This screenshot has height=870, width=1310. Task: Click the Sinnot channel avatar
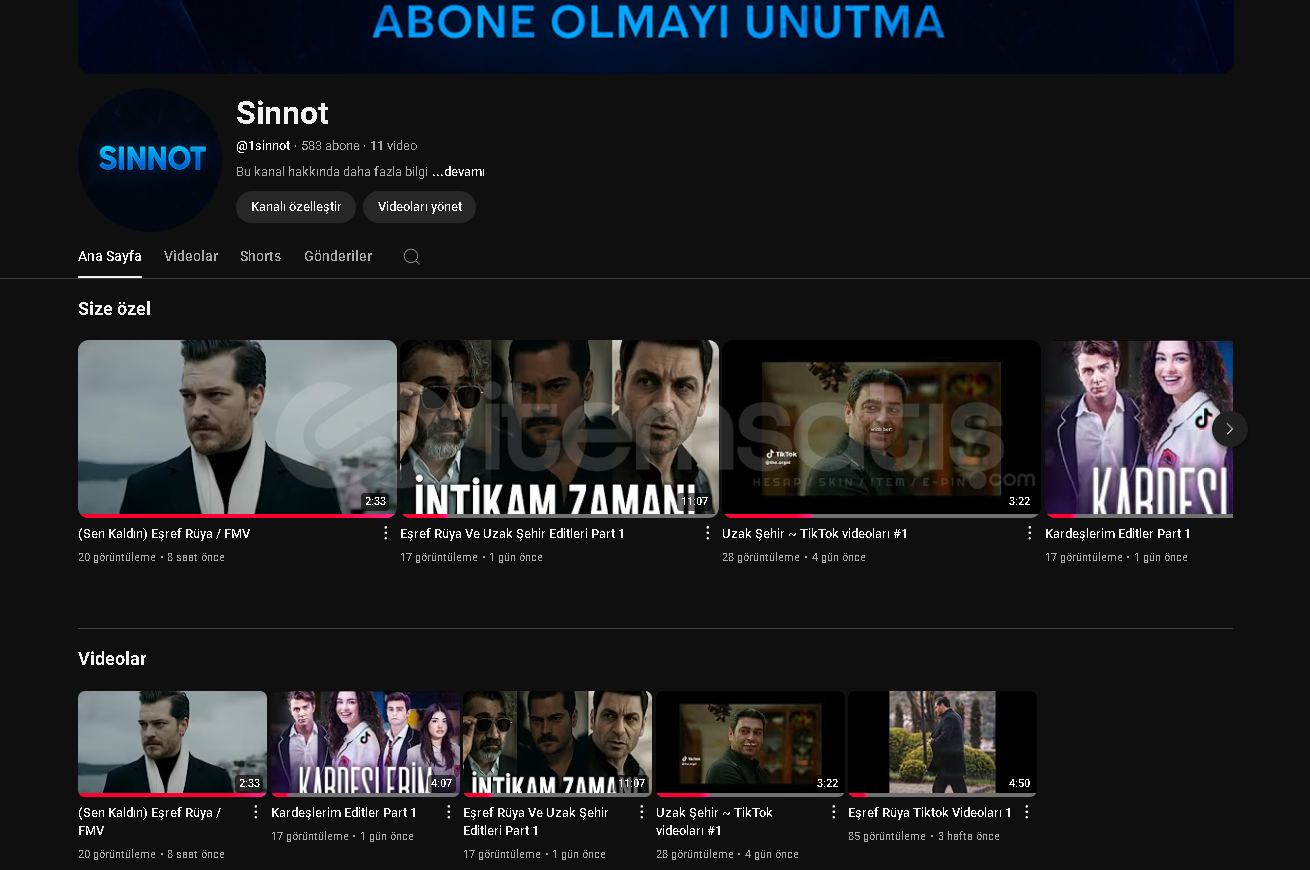coord(150,160)
